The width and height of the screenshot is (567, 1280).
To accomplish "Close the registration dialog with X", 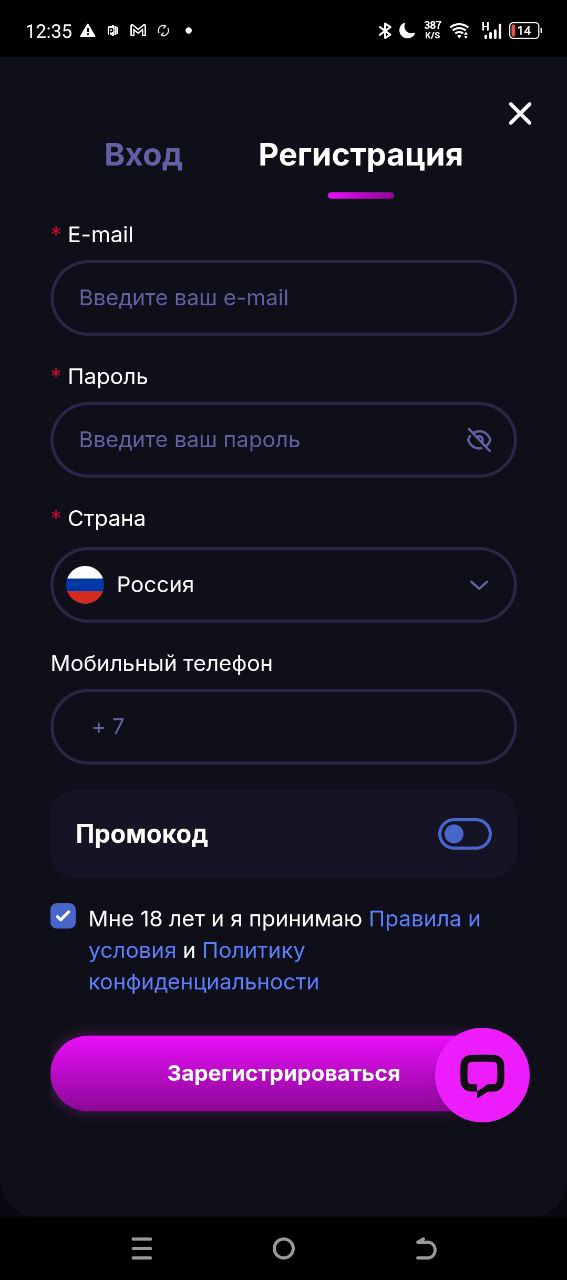I will (520, 114).
